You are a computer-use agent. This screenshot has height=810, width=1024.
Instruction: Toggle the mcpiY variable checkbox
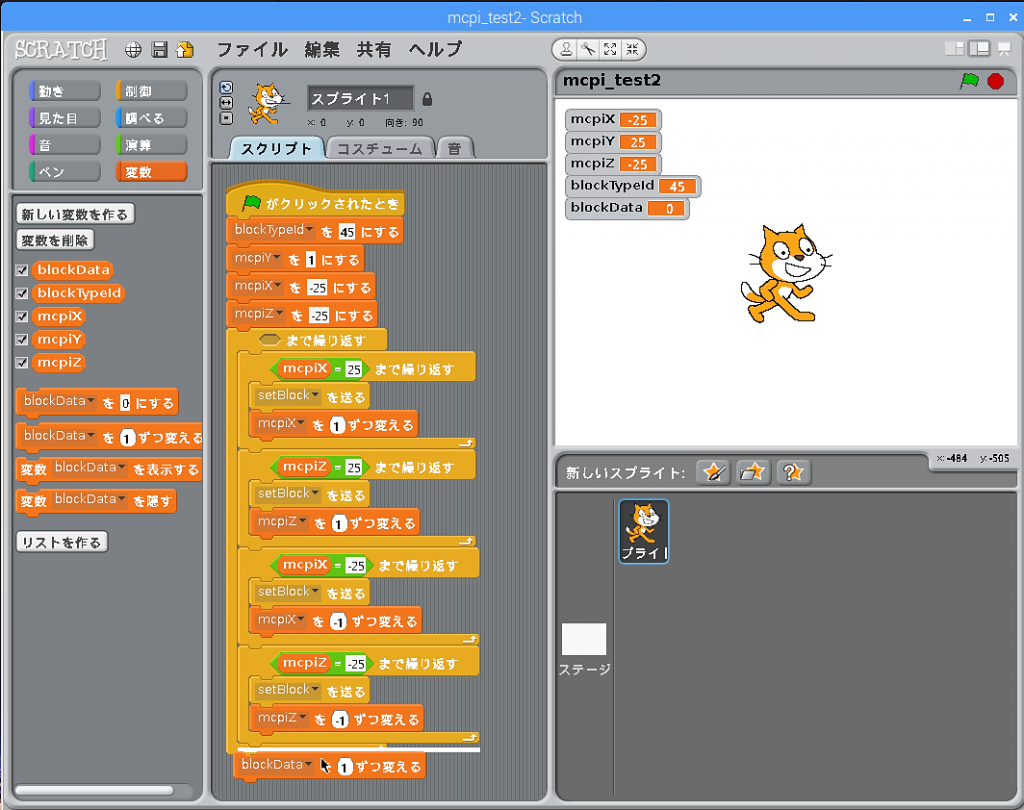(x=22, y=340)
